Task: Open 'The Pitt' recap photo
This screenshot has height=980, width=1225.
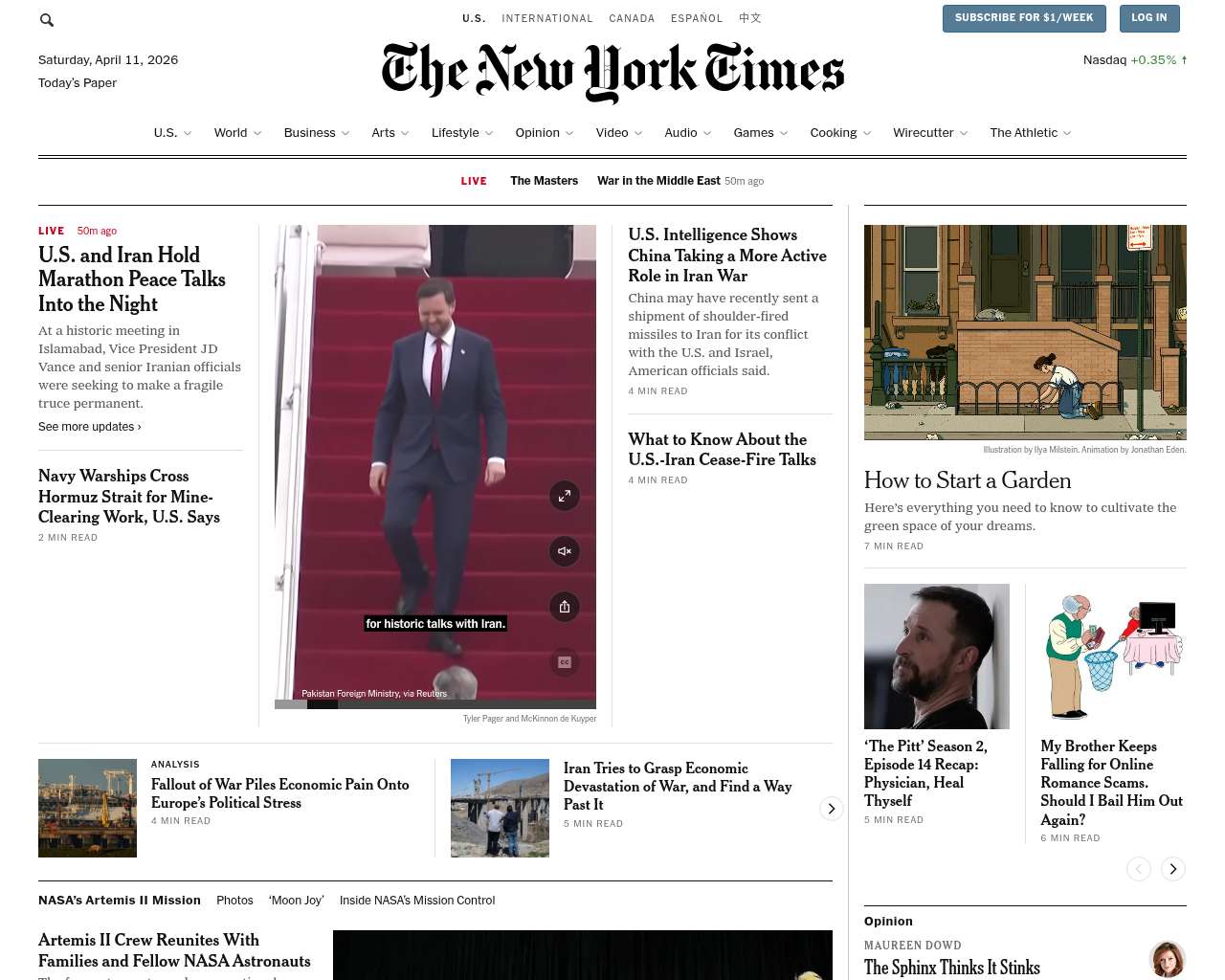Action: (937, 657)
